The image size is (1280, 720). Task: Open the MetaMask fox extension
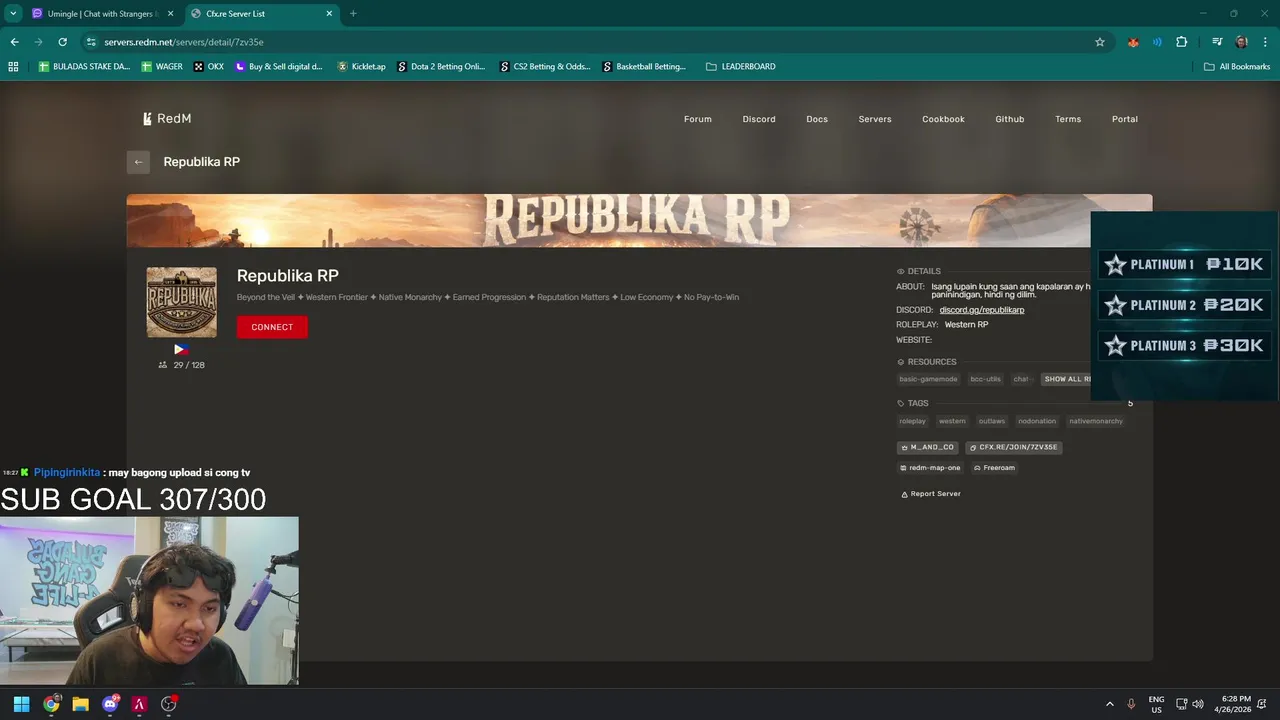1133,42
